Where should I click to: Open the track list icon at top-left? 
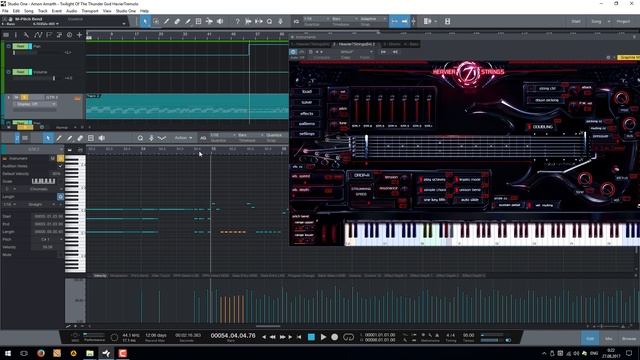[6, 36]
